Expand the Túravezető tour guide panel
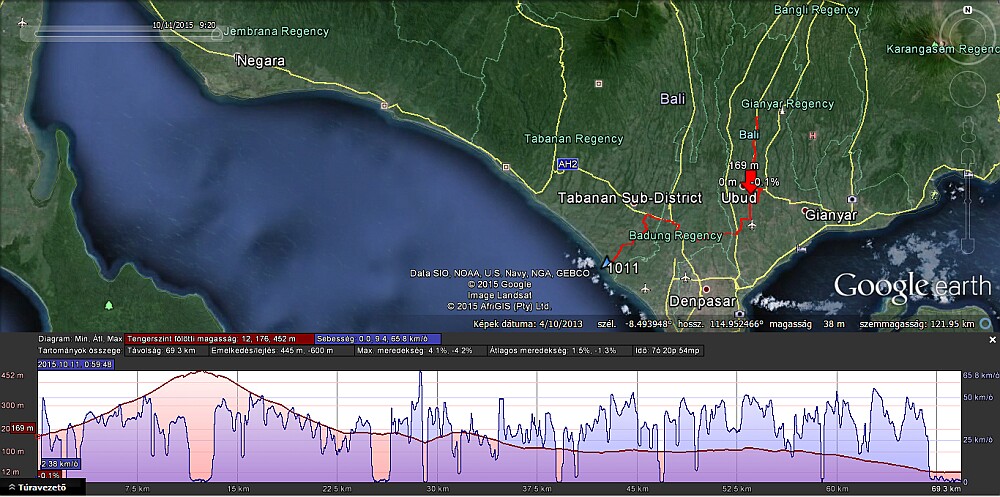Screen dimensions: 1000x497 (38, 488)
